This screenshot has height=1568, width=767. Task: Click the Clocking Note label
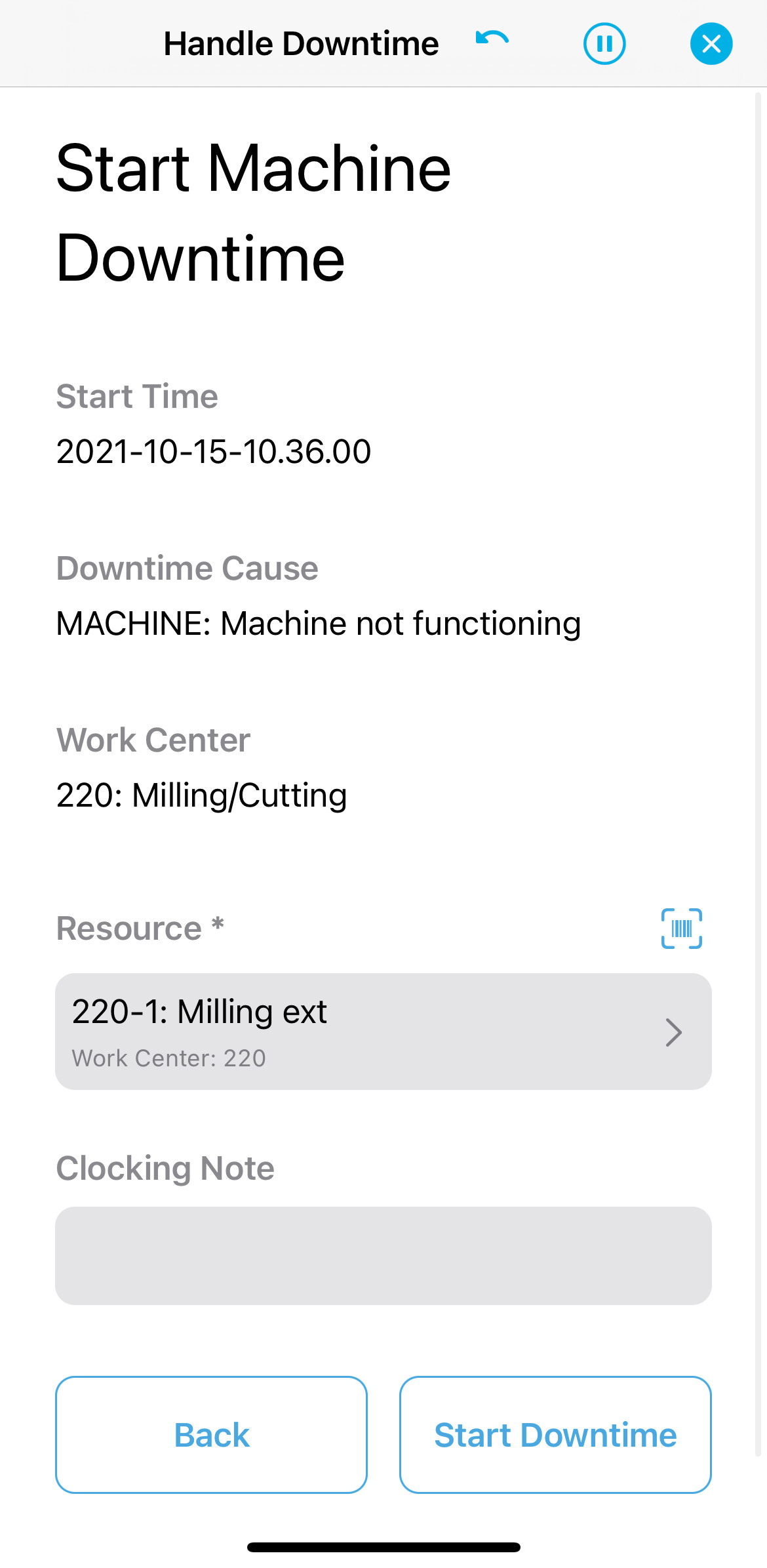click(165, 1169)
